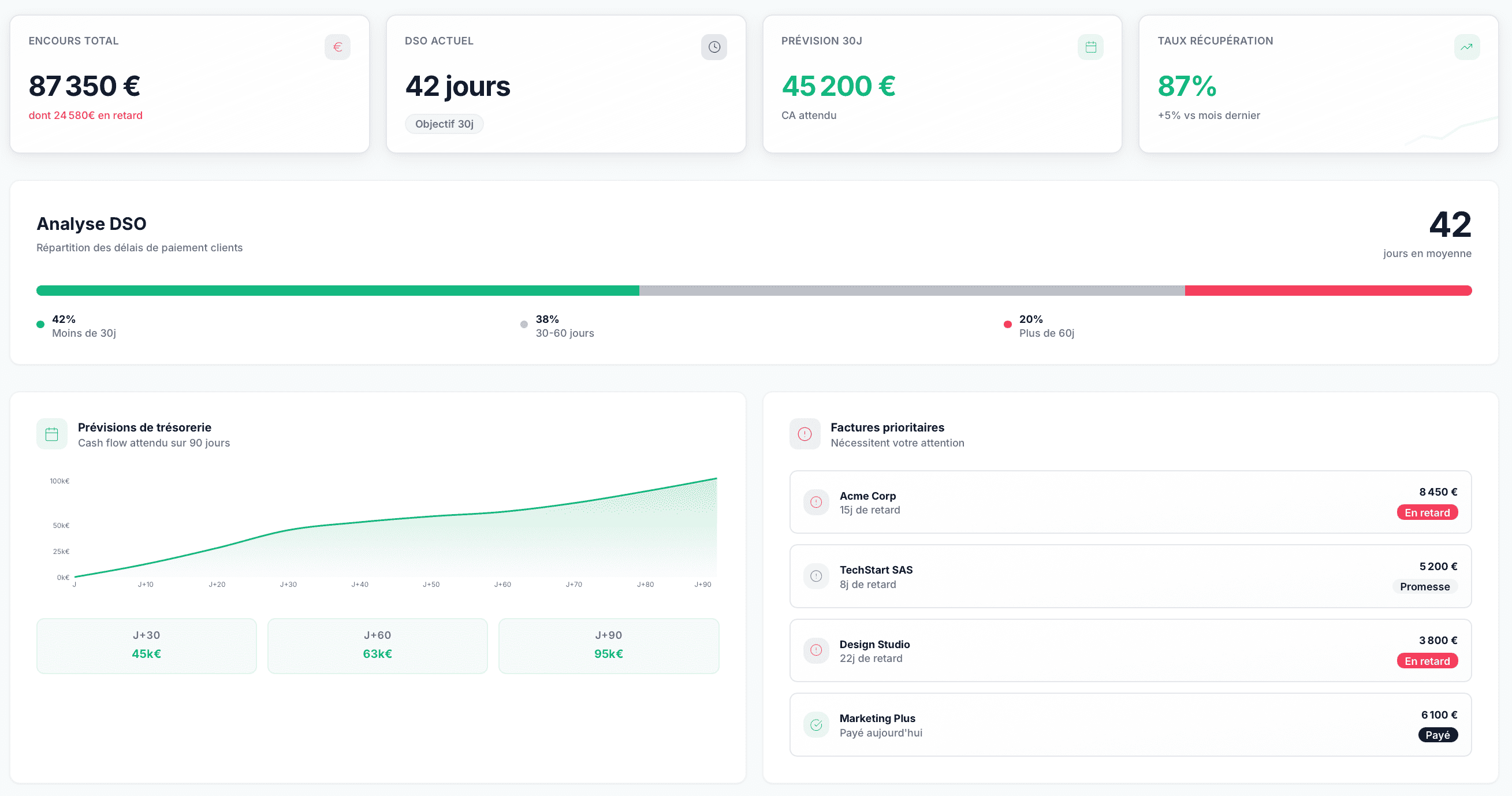Click the euro icon in Encours Total card
This screenshot has width=1512, height=796.
tap(337, 47)
